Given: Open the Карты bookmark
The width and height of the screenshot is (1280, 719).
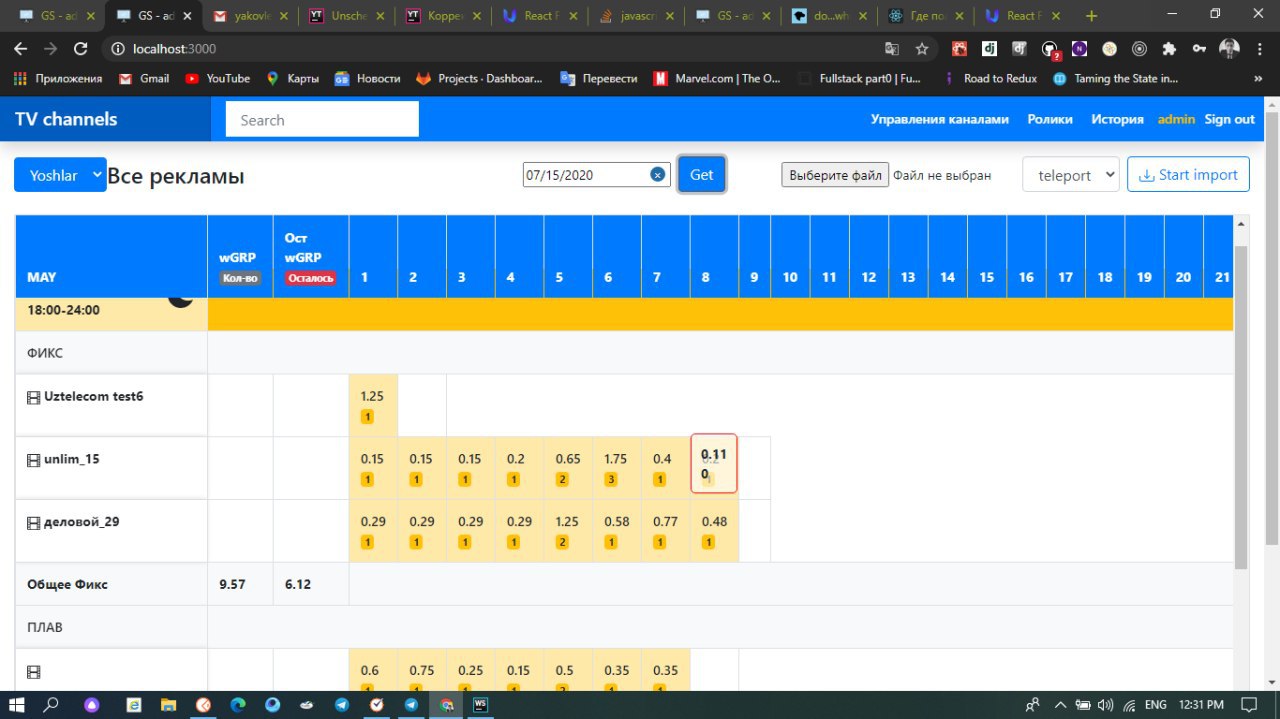Looking at the screenshot, I should pyautogui.click(x=292, y=78).
